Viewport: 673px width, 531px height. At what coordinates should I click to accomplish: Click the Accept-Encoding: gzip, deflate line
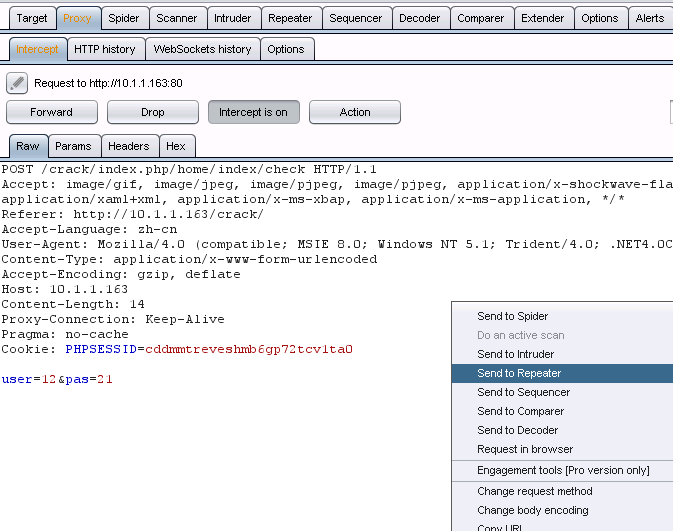coord(121,274)
